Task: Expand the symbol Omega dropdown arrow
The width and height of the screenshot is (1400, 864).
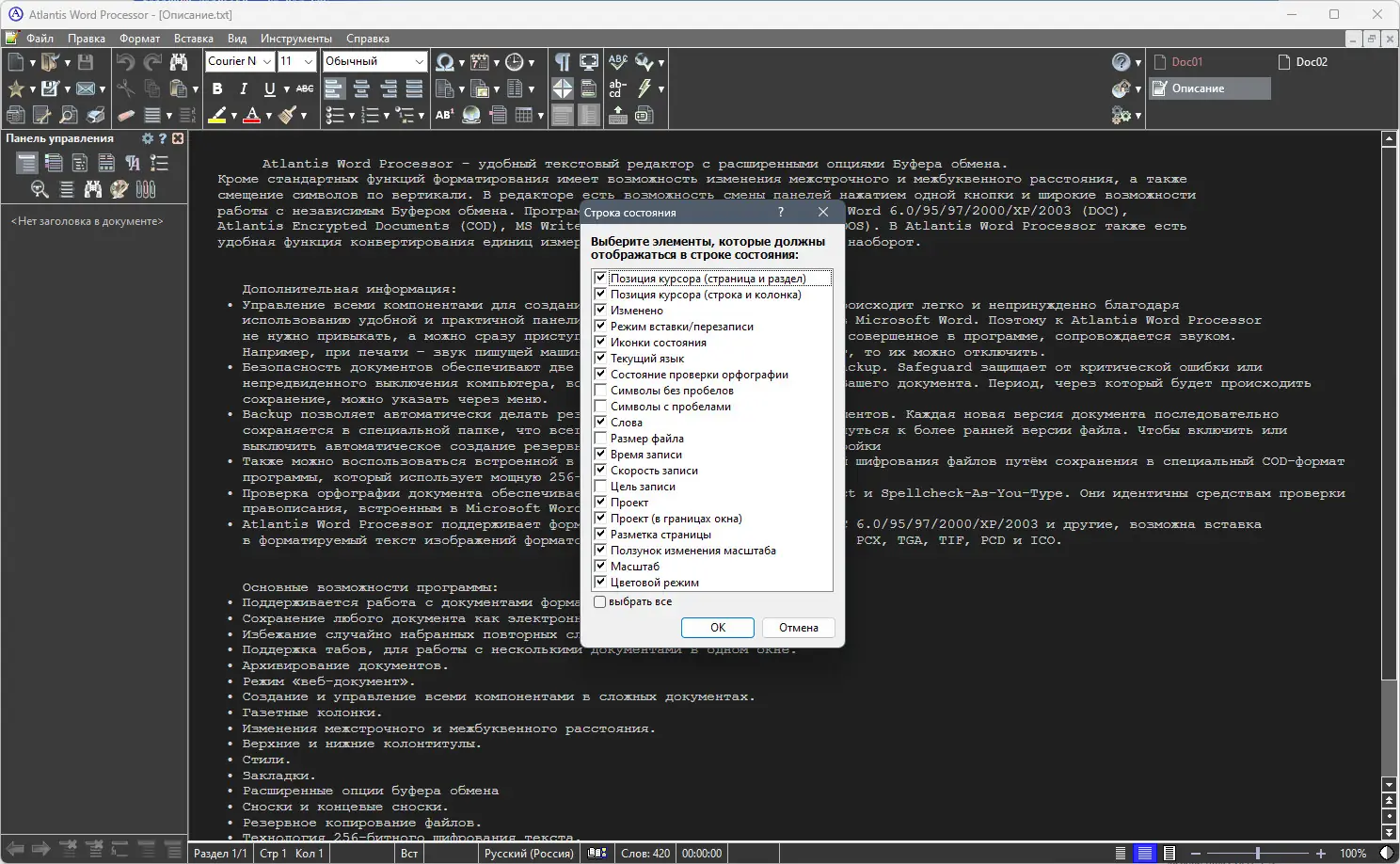Action: tap(461, 63)
